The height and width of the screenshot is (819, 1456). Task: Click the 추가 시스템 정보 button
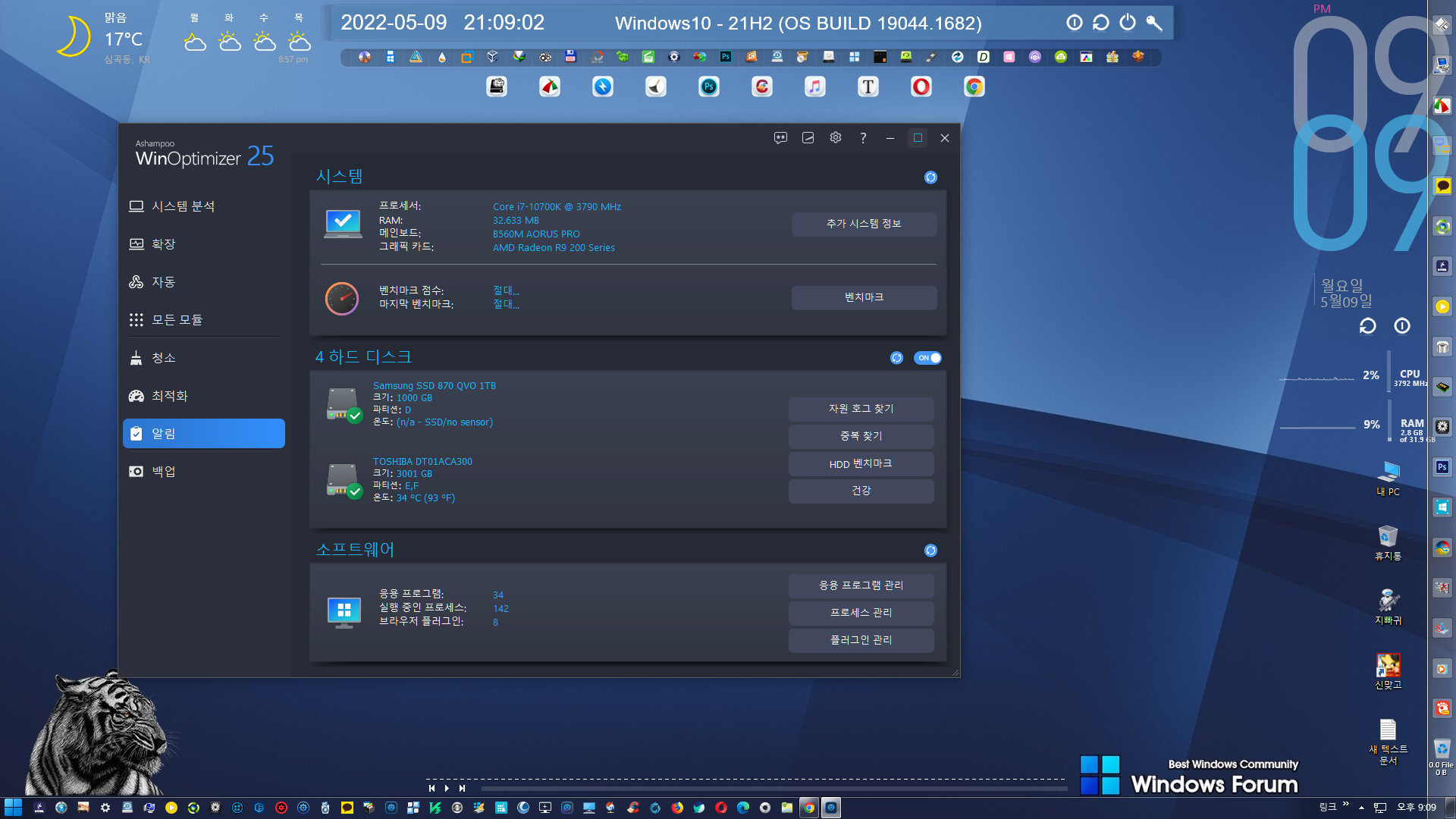pyautogui.click(x=864, y=224)
